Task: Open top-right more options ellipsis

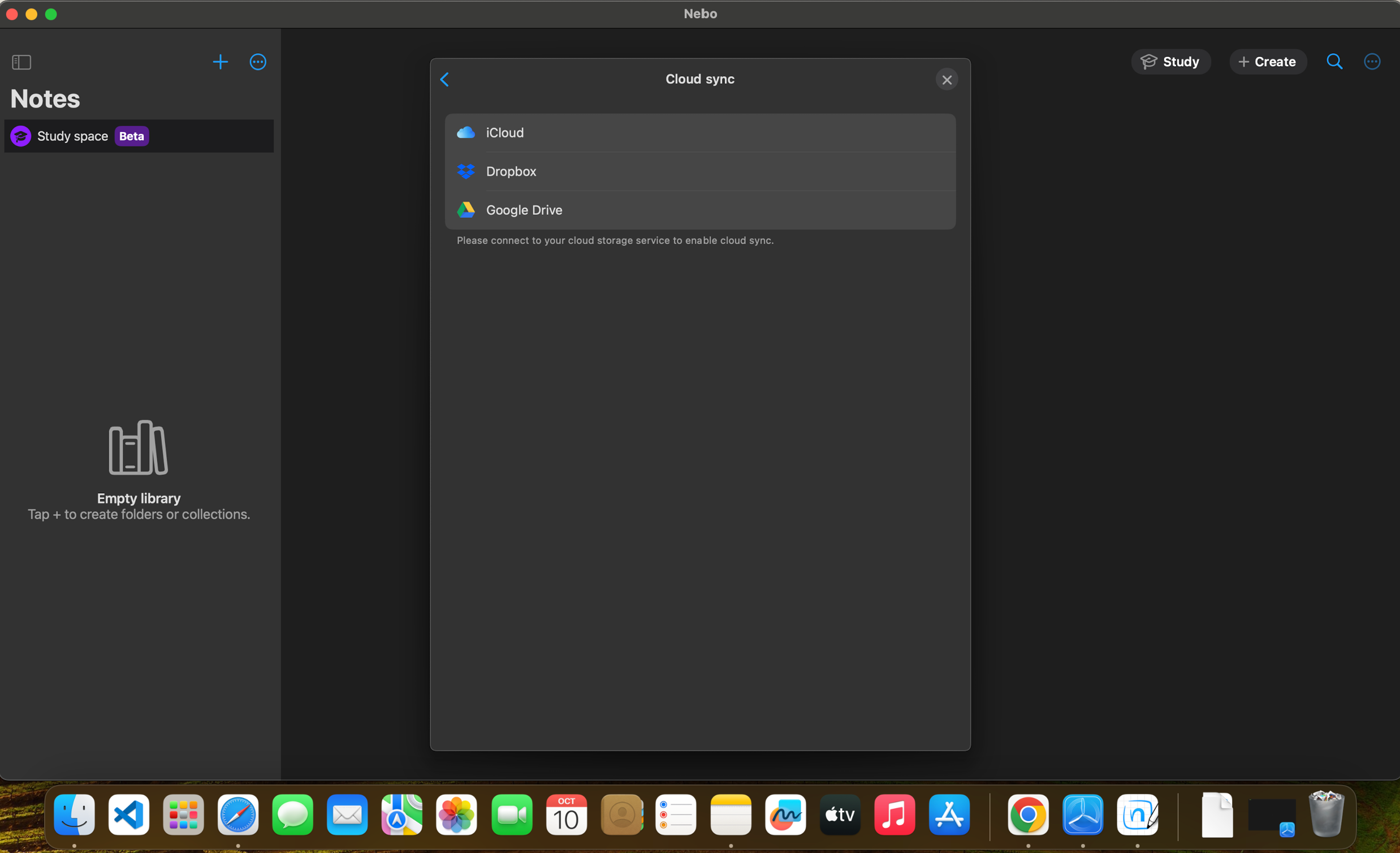Action: click(x=1372, y=62)
